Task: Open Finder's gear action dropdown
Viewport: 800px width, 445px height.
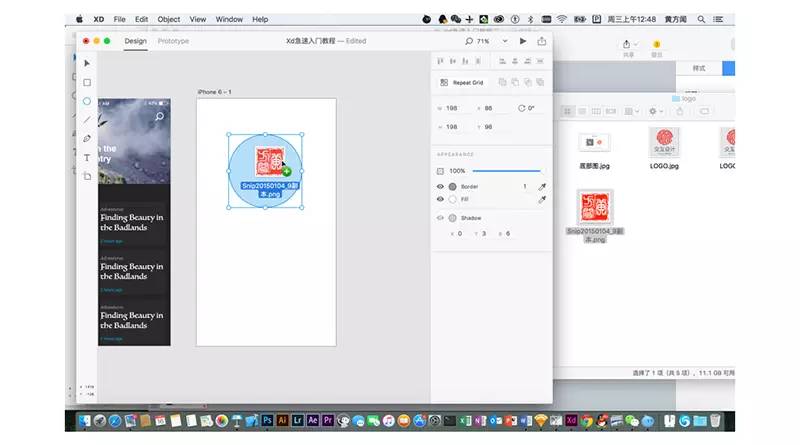Action: [655, 111]
